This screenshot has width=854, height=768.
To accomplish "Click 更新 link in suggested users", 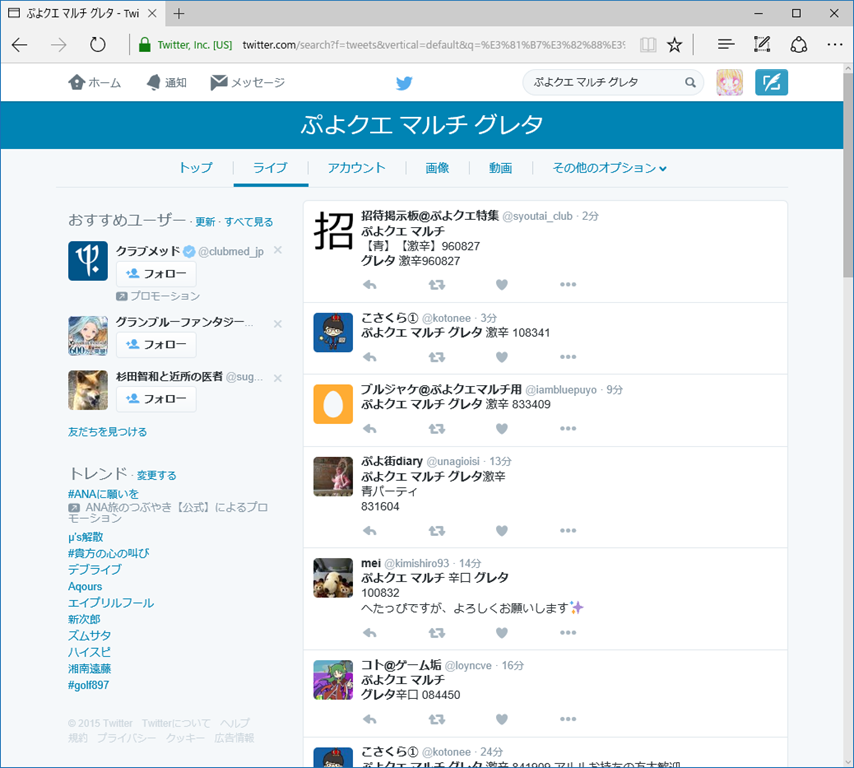I will (x=205, y=222).
